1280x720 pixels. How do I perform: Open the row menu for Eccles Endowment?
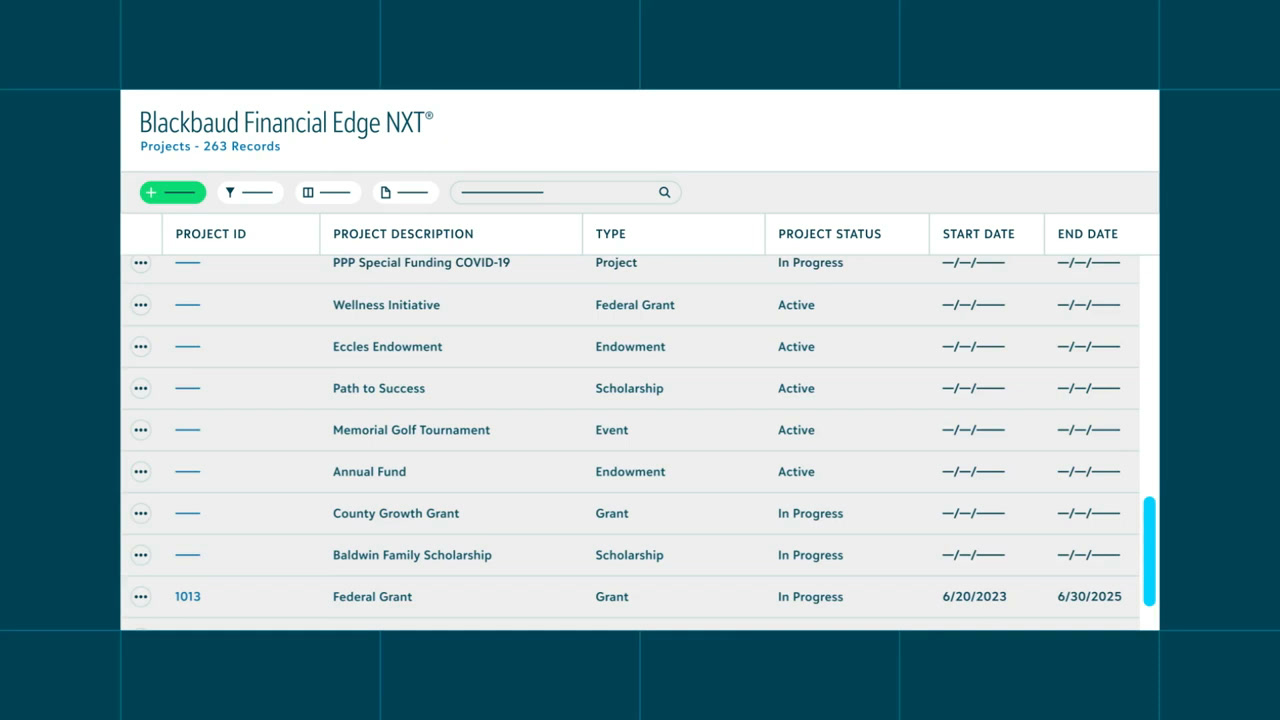tap(141, 347)
